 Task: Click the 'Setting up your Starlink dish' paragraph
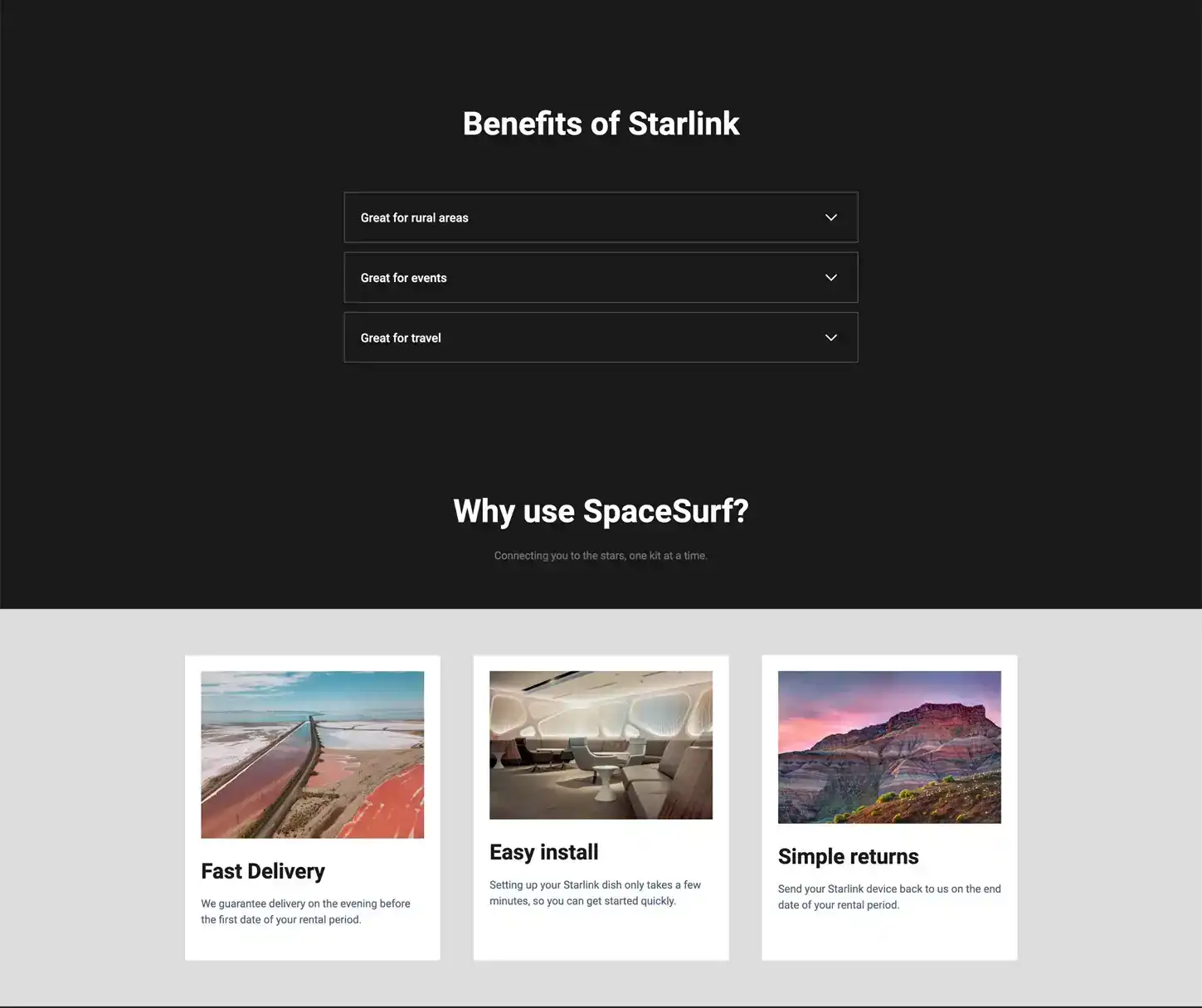pyautogui.click(x=595, y=893)
